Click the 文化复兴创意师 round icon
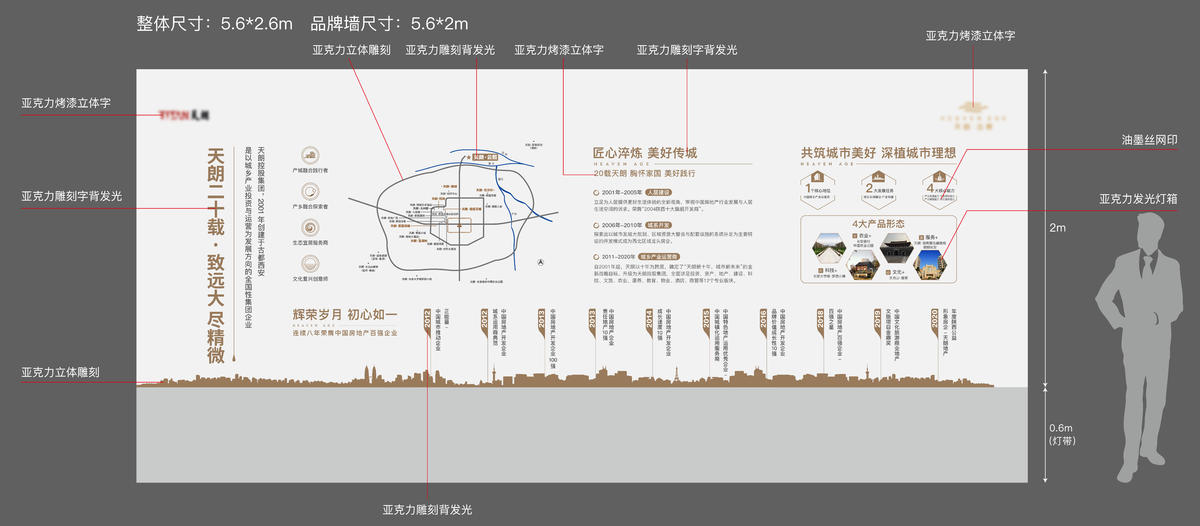The height and width of the screenshot is (526, 1200). pyautogui.click(x=311, y=265)
